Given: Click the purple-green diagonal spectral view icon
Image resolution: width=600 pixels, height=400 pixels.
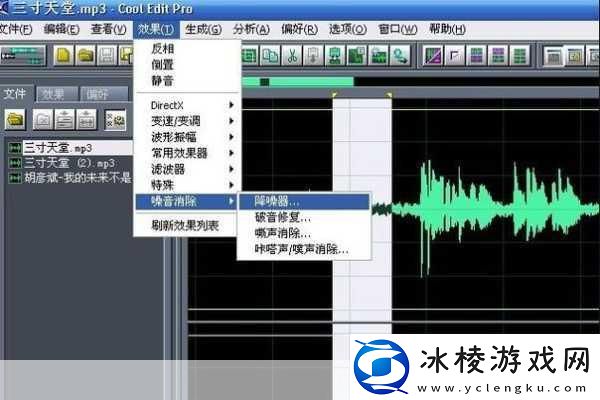Looking at the screenshot, I should click(x=433, y=56).
